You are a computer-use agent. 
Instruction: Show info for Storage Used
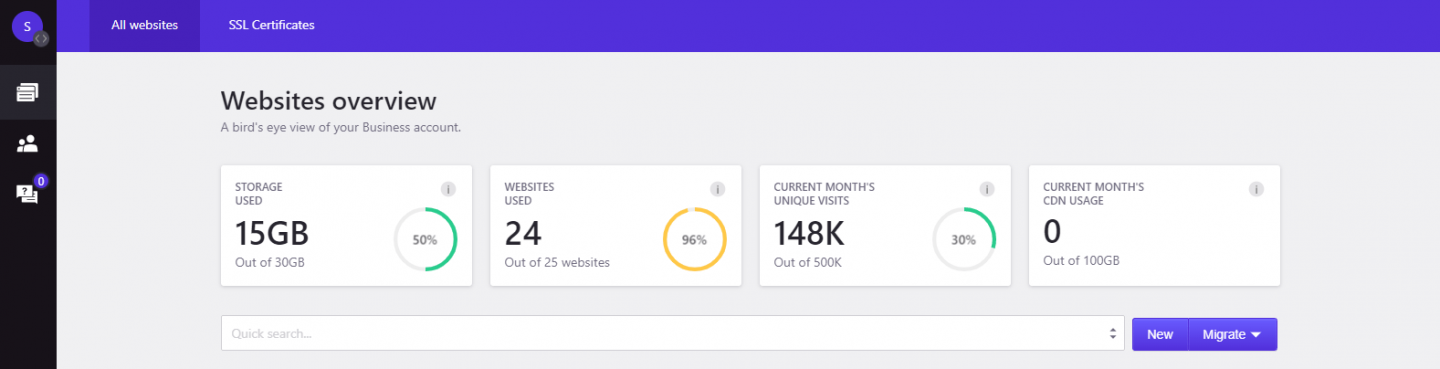pos(448,189)
